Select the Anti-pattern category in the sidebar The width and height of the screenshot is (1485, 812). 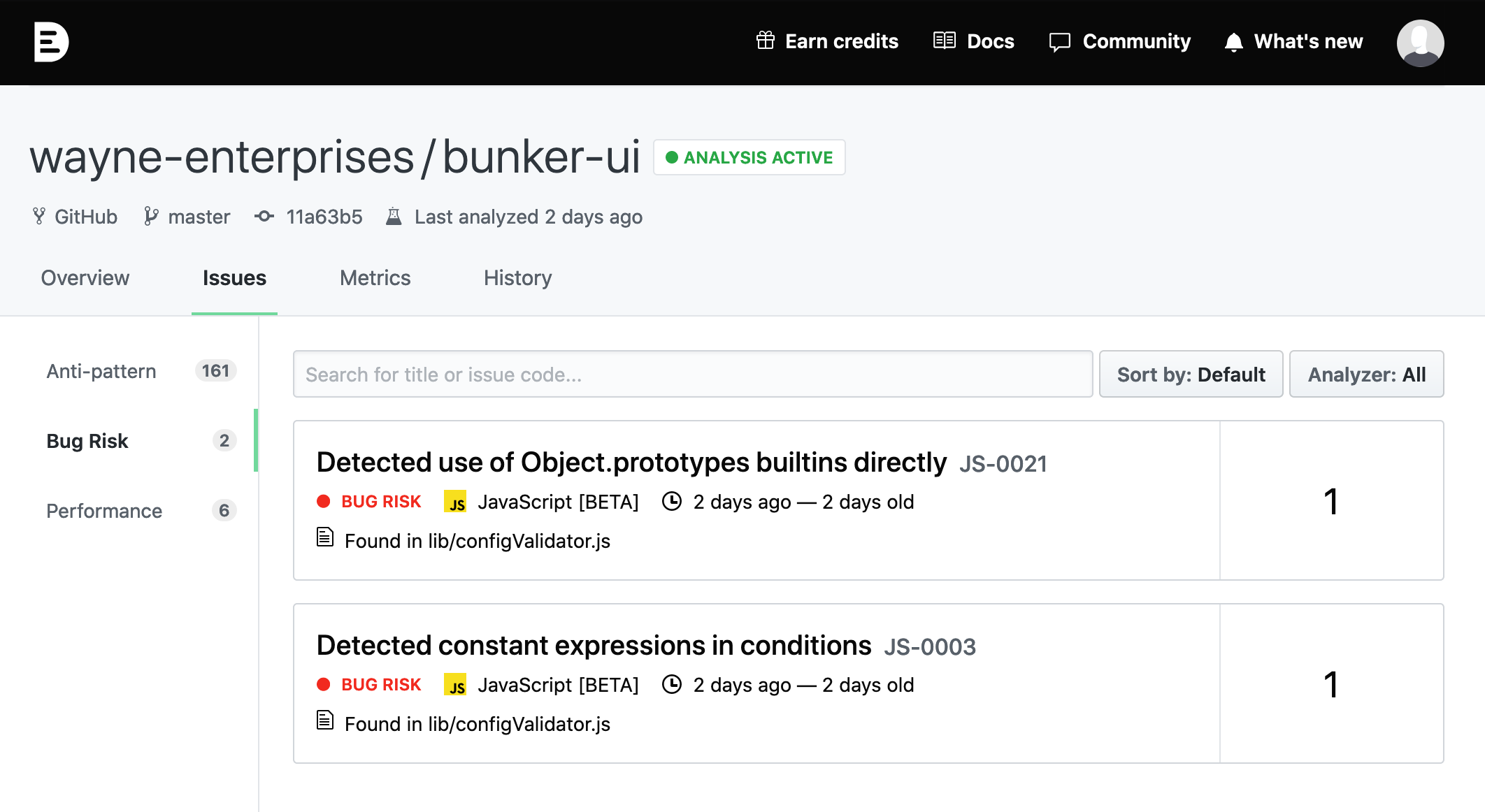point(101,371)
